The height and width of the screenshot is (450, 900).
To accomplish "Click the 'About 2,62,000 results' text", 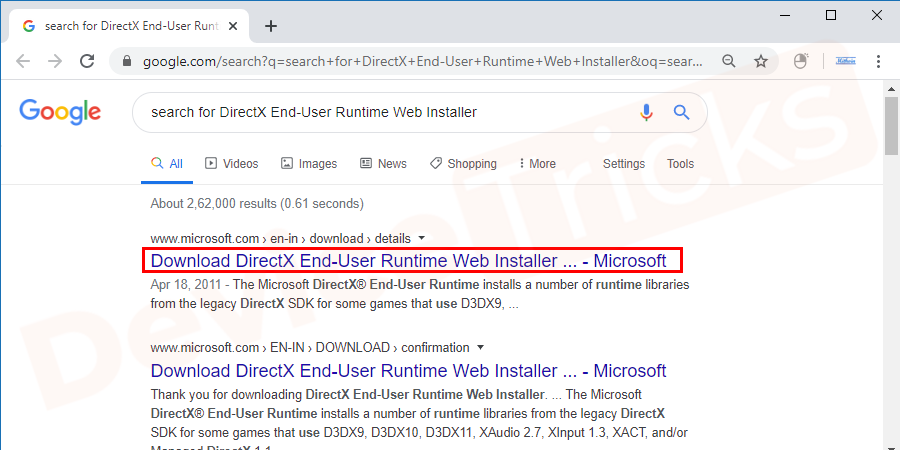I will [x=257, y=203].
